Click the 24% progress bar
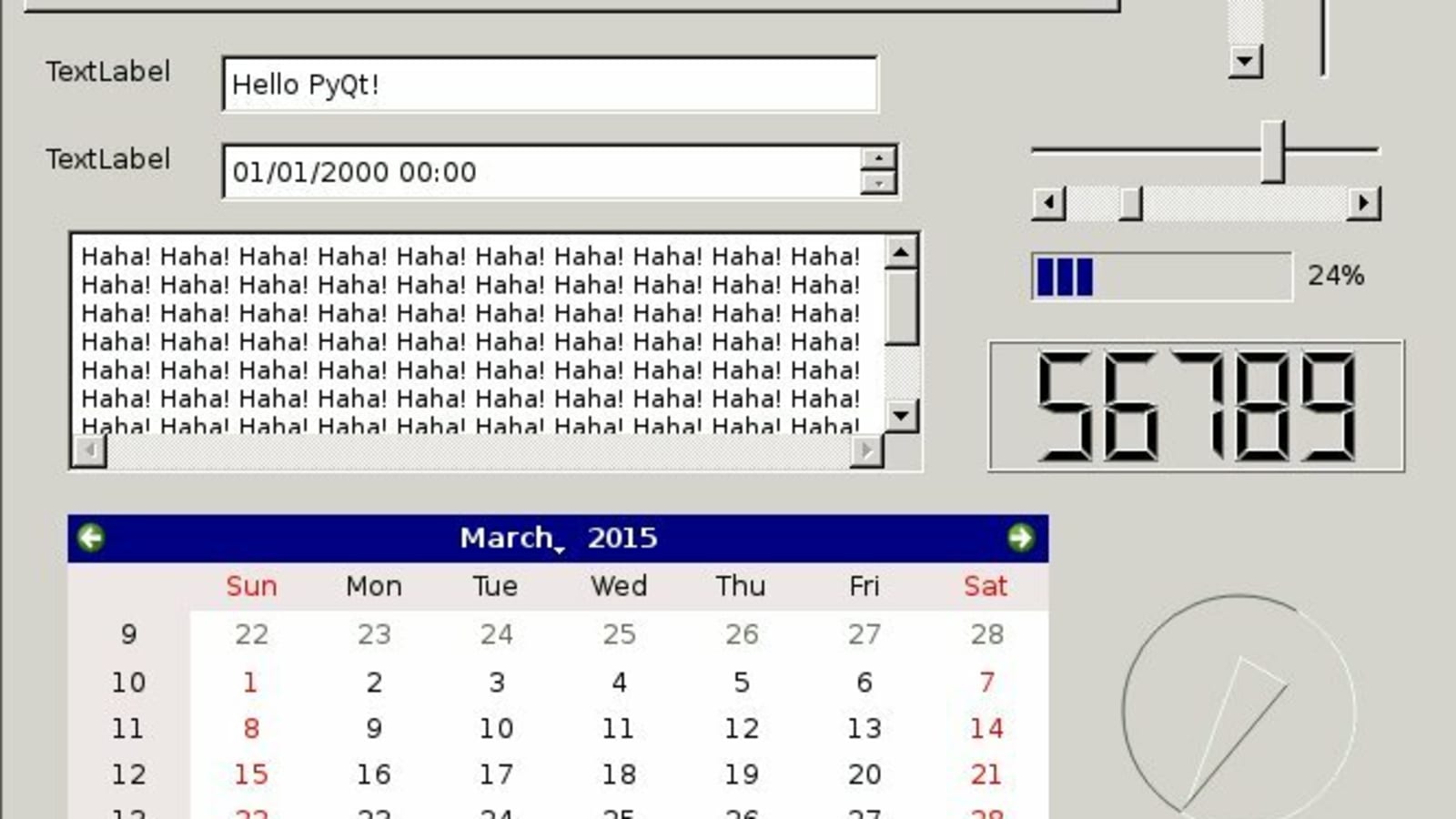 1161,276
